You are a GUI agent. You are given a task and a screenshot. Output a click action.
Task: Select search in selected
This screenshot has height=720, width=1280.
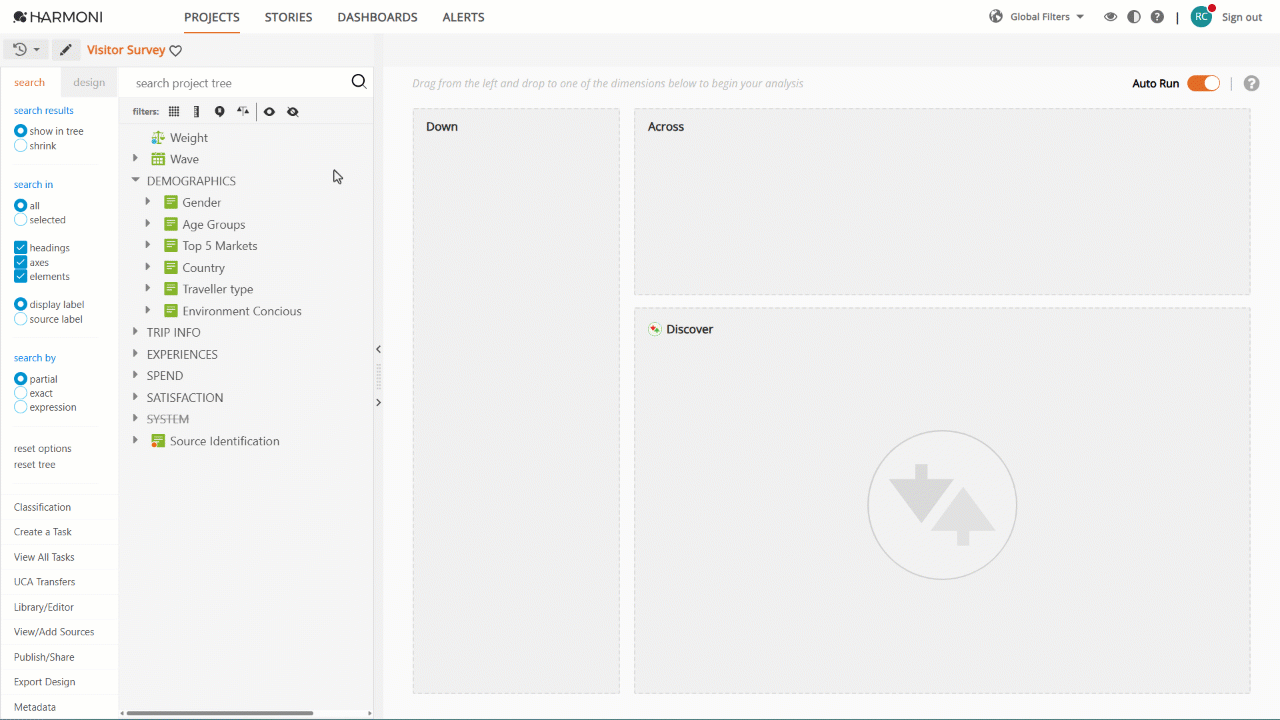click(20, 220)
